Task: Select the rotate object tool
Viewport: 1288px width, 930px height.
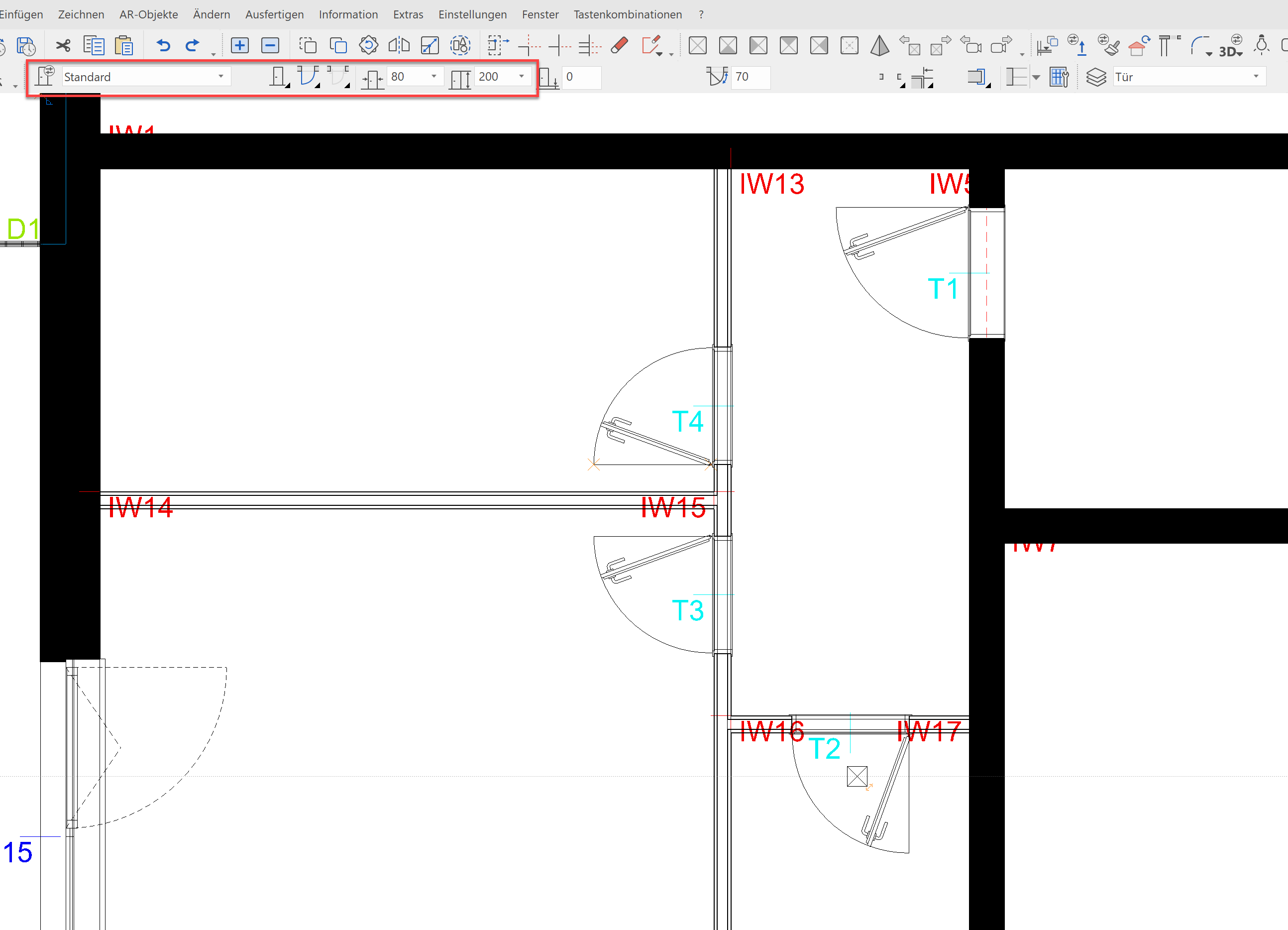Action: click(x=369, y=45)
